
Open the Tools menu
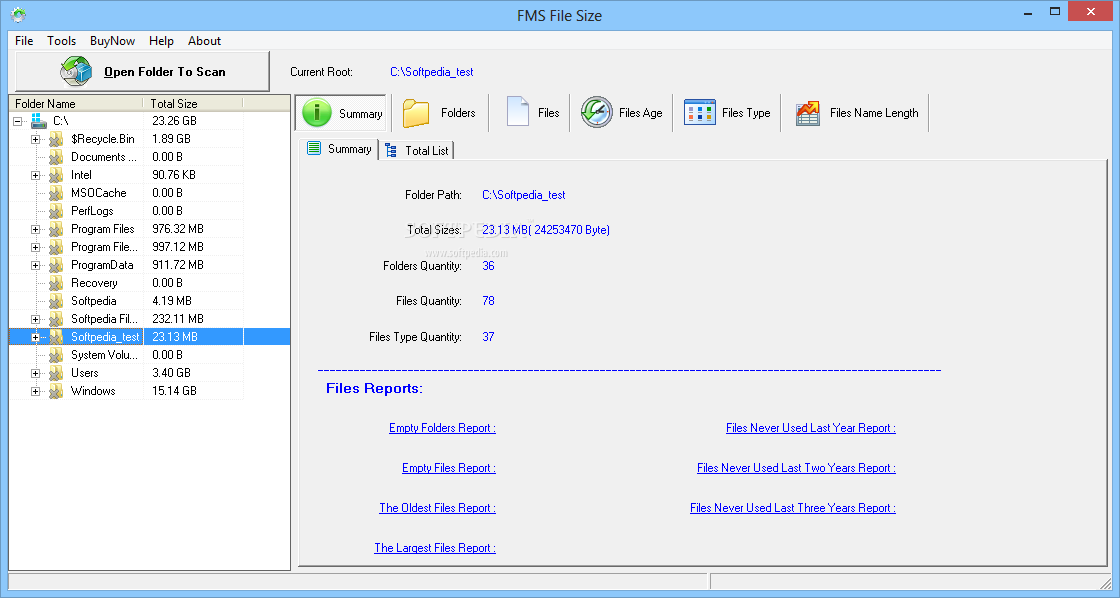pyautogui.click(x=61, y=41)
